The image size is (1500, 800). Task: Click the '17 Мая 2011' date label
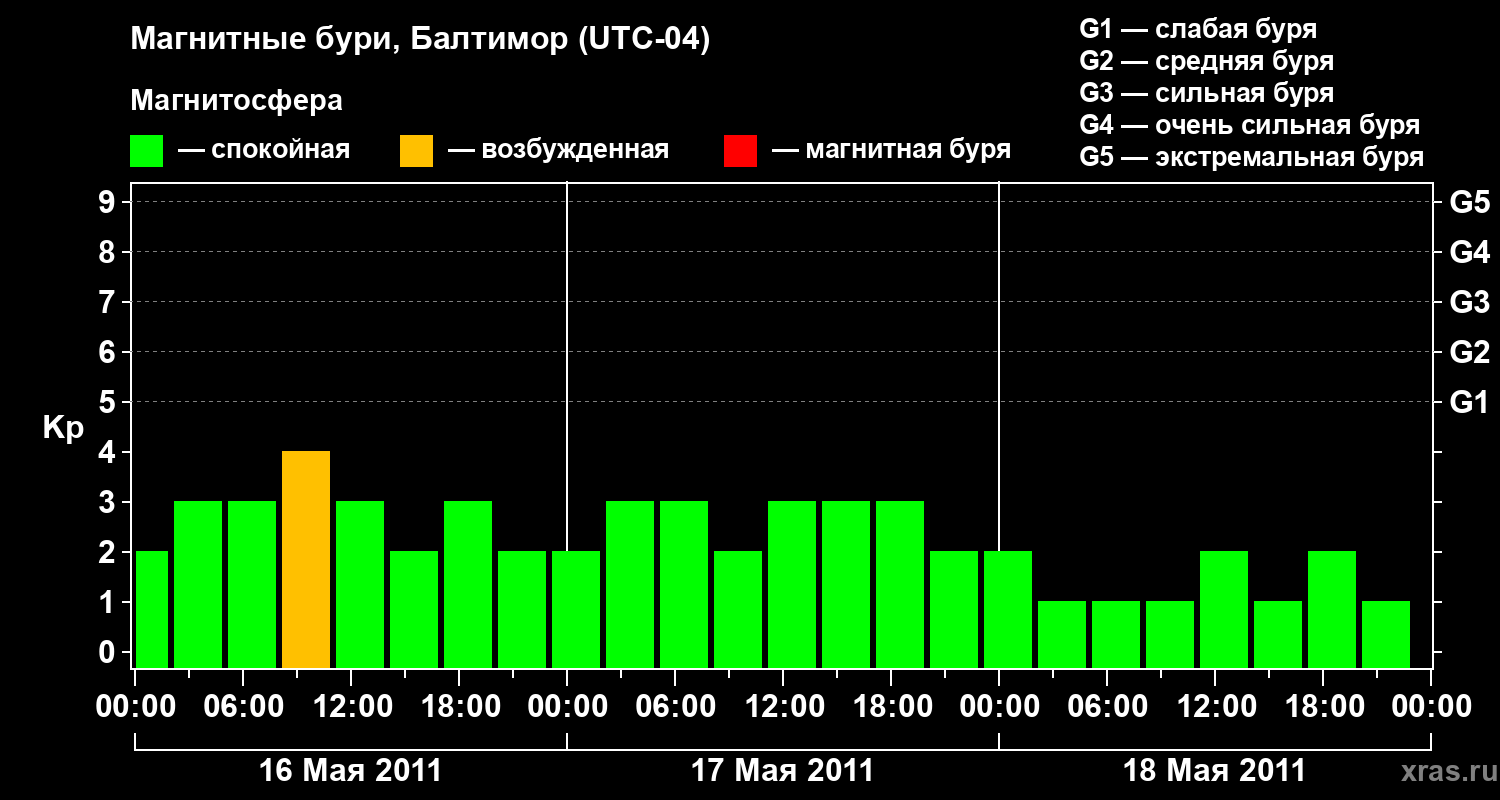(x=783, y=771)
